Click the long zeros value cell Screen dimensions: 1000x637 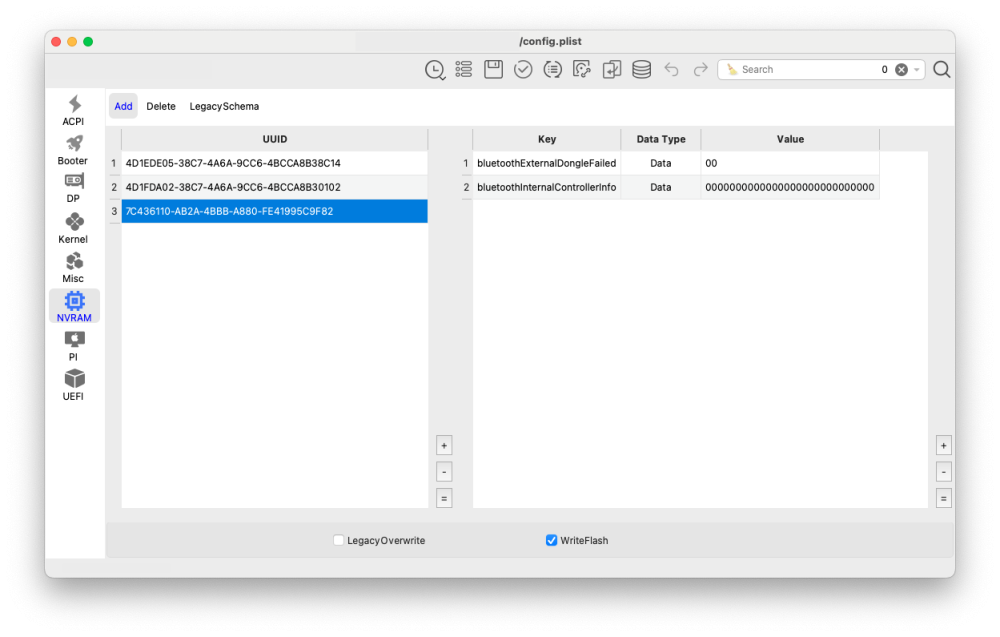pos(790,187)
